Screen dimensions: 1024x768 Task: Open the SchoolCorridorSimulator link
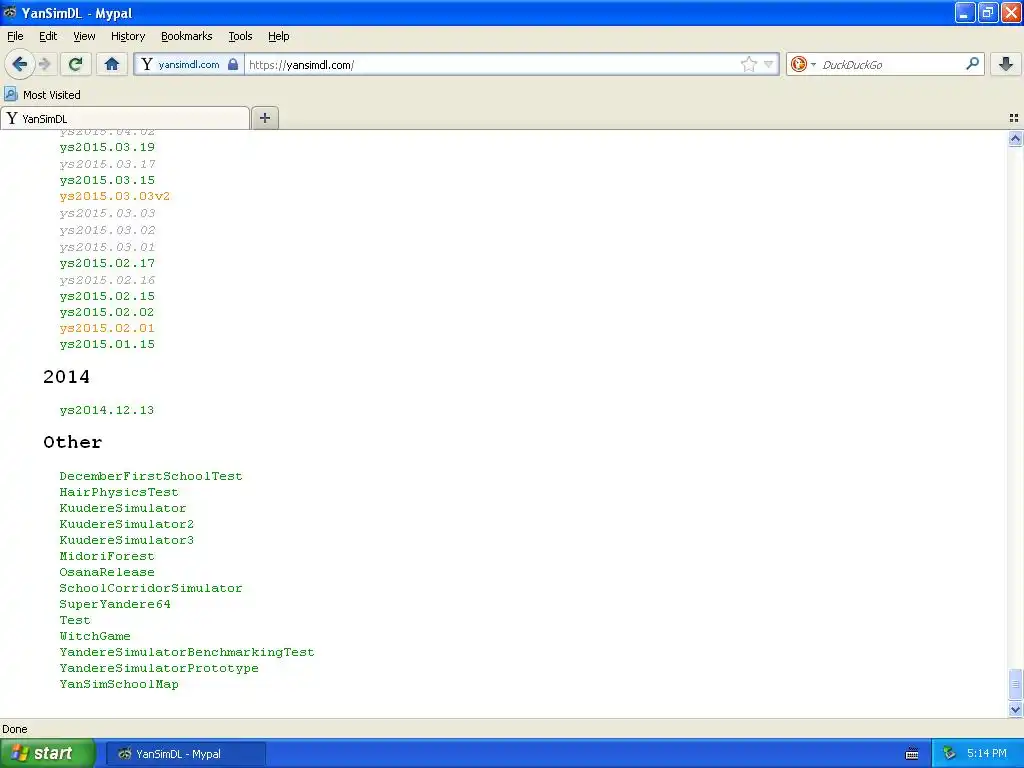pyautogui.click(x=151, y=588)
